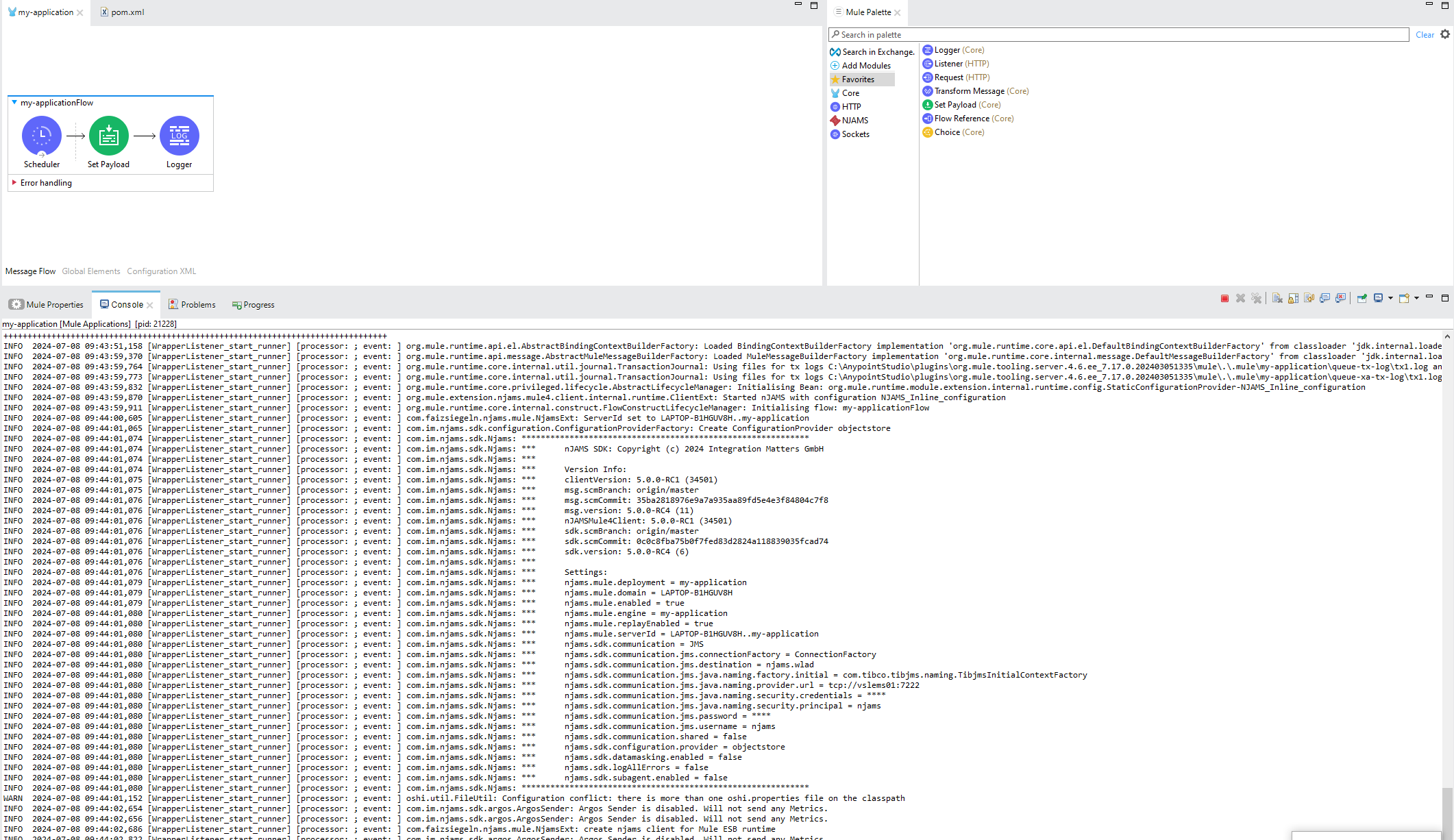Close the Mule Palette view
Image resolution: width=1454 pixels, height=840 pixels.
pyautogui.click(x=898, y=12)
